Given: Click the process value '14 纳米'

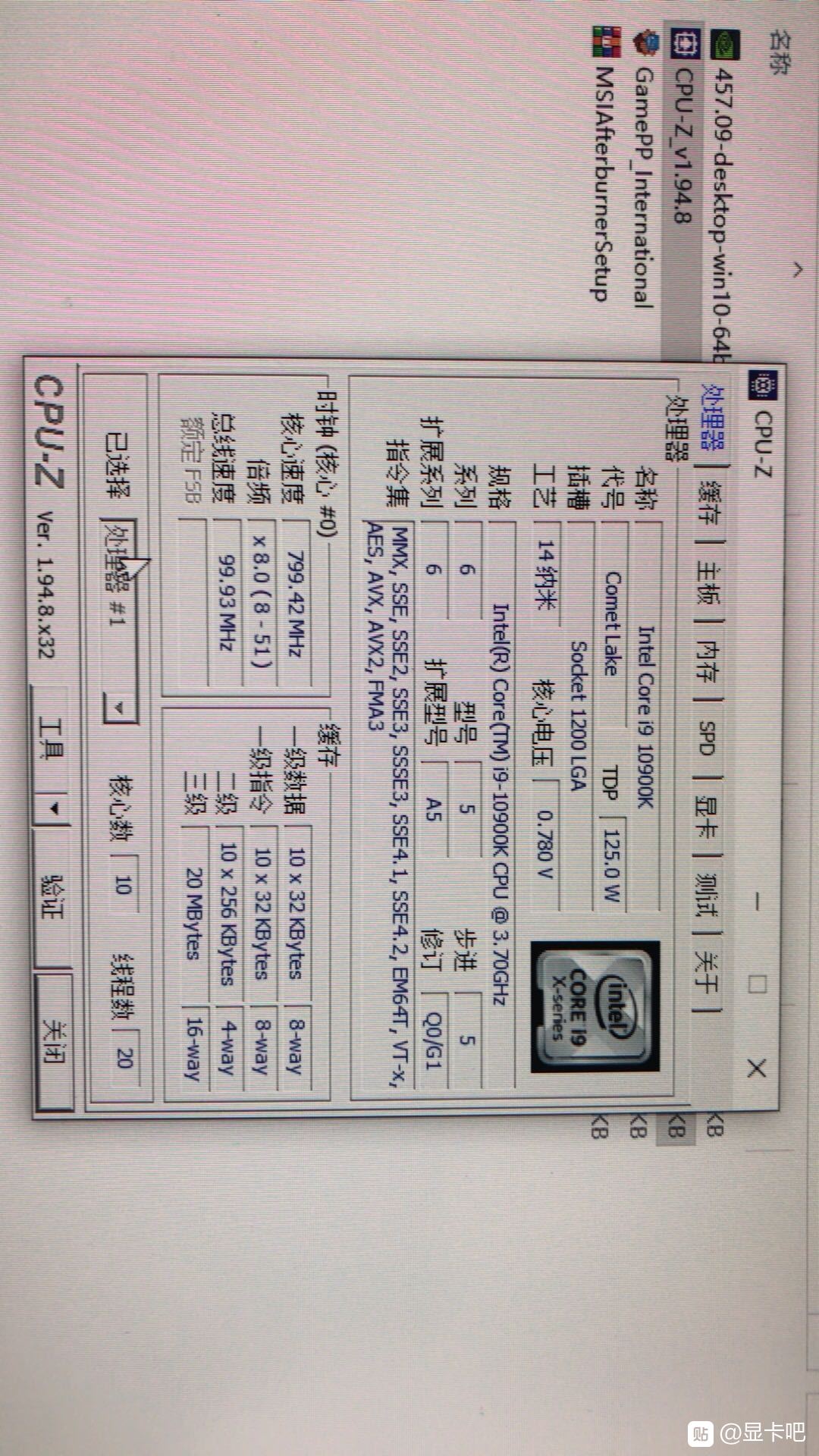Looking at the screenshot, I should pyautogui.click(x=546, y=574).
